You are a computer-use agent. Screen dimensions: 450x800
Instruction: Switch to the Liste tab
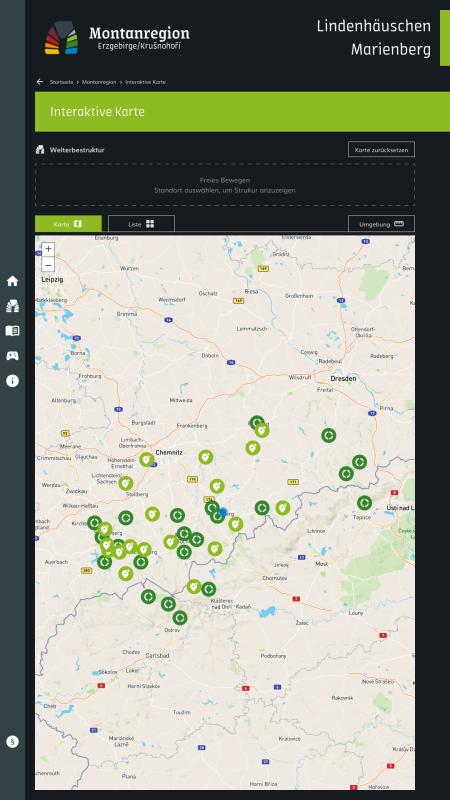pyautogui.click(x=141, y=224)
